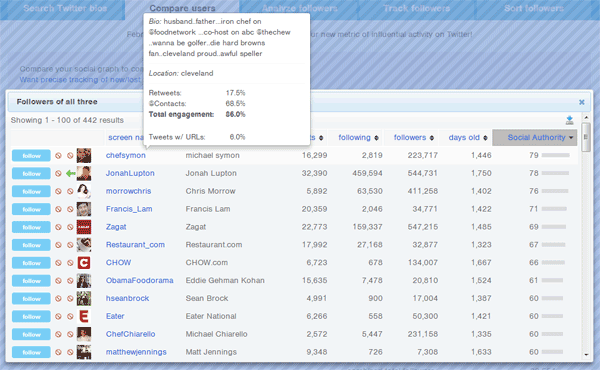Open JonahLupton avatar thumbnail
The height and width of the screenshot is (370, 600).
pyautogui.click(x=84, y=174)
